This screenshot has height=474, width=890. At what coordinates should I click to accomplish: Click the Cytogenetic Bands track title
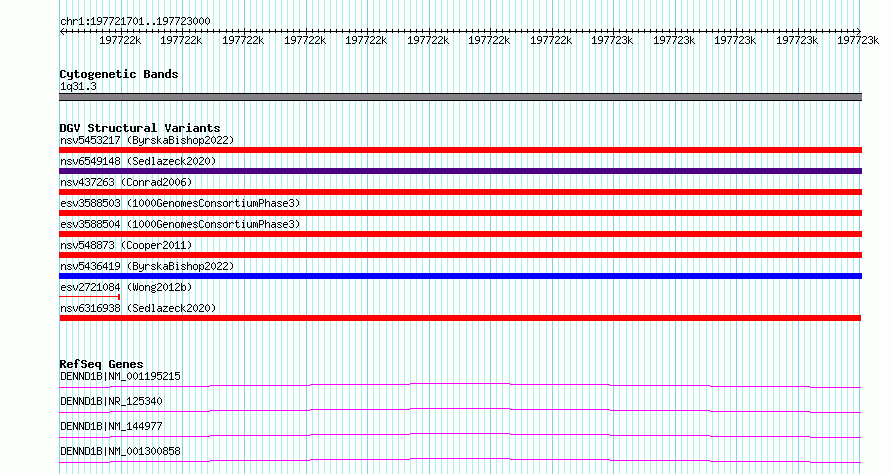tap(119, 74)
